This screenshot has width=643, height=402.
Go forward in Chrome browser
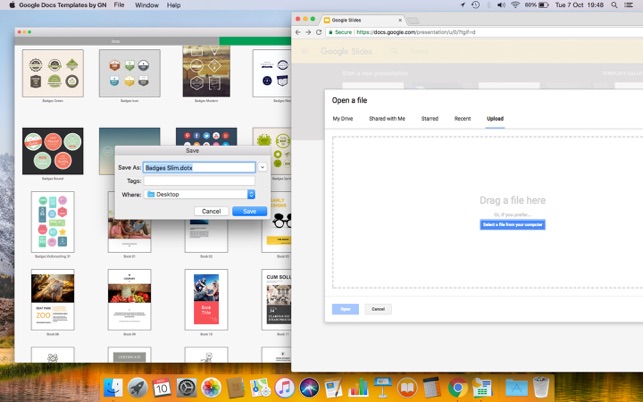coord(308,32)
